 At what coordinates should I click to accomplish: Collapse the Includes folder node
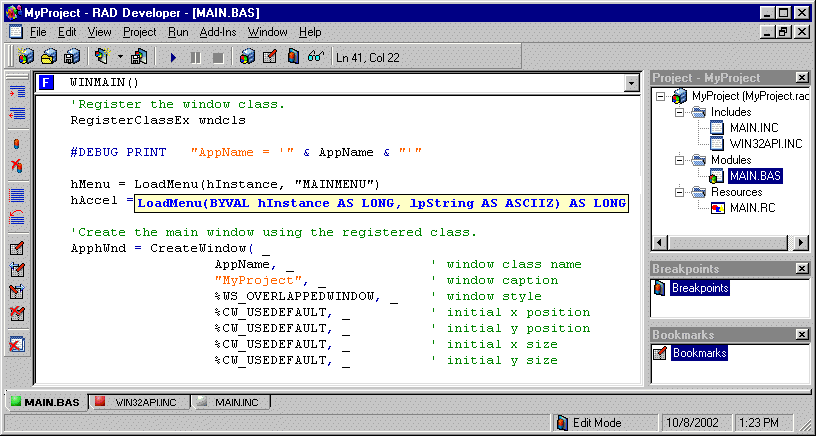[x=680, y=112]
